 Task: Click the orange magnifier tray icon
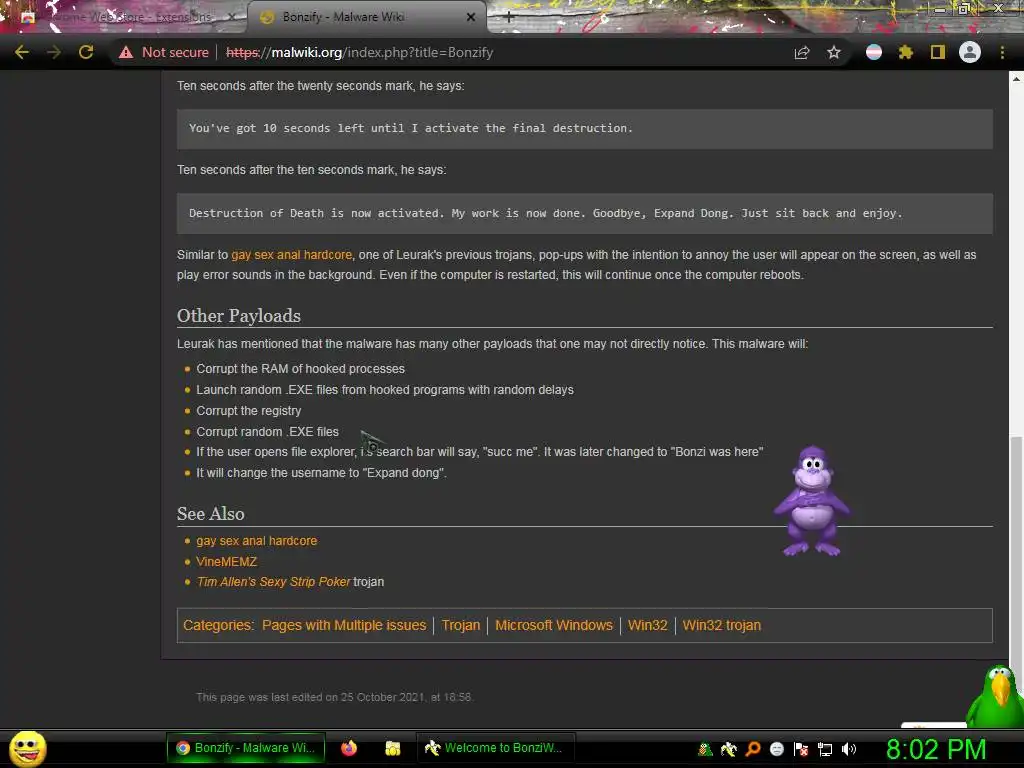753,749
